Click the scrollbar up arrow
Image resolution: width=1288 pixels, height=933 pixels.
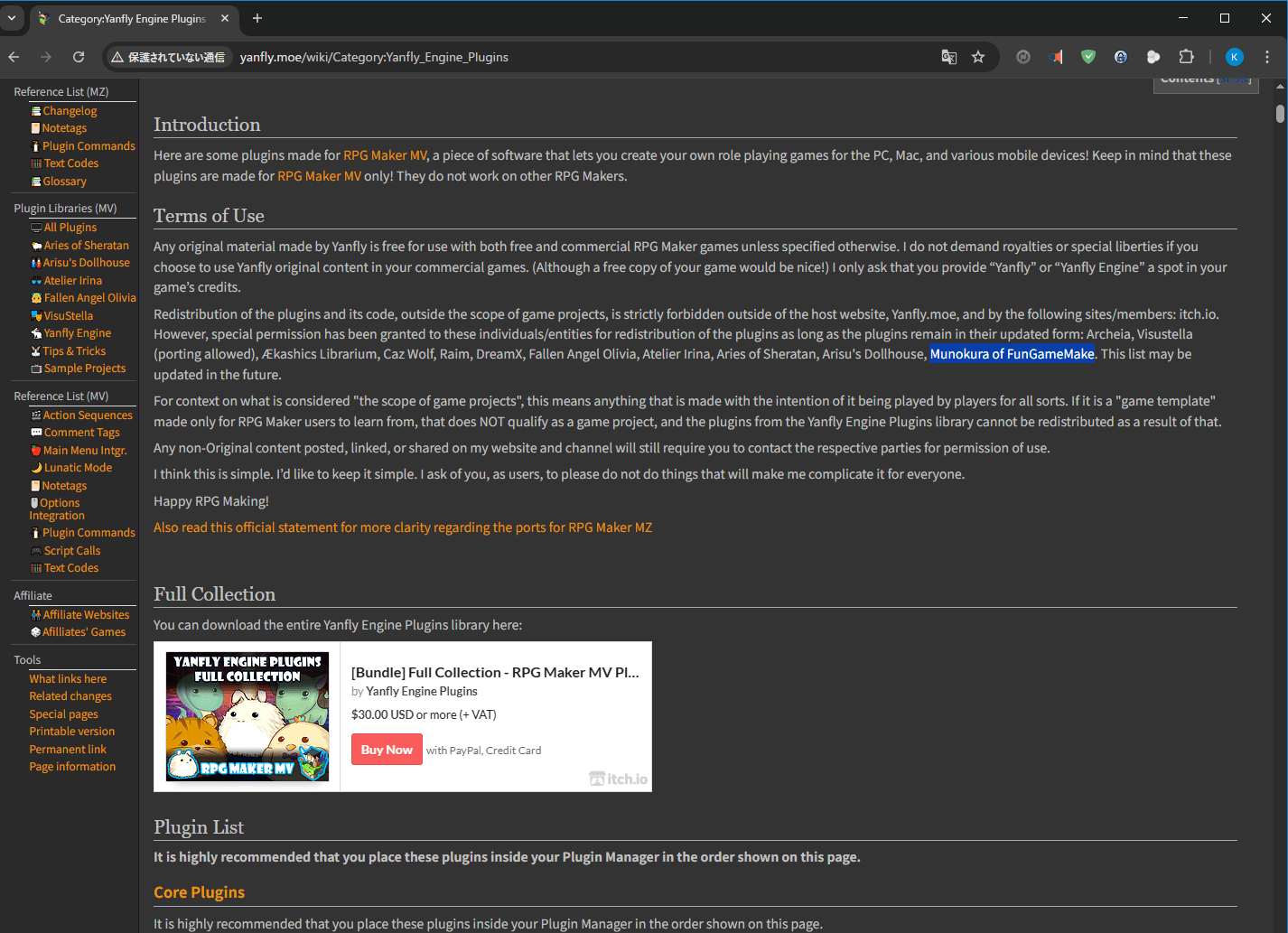1280,87
